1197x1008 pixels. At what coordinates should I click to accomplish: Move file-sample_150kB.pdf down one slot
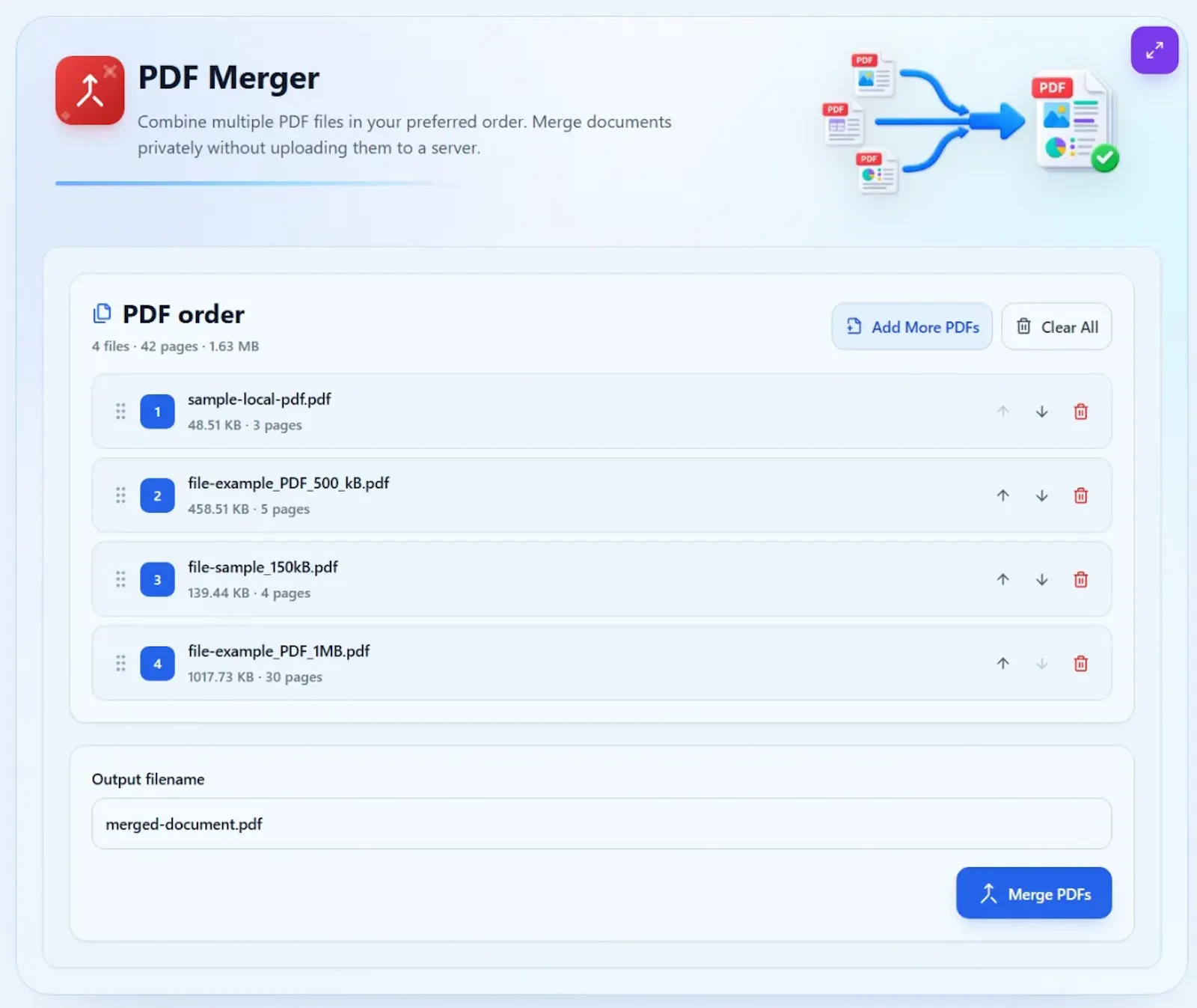[1041, 579]
